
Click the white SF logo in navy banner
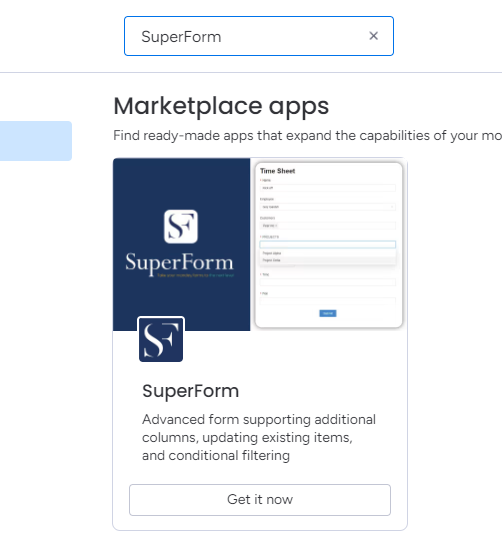click(181, 227)
